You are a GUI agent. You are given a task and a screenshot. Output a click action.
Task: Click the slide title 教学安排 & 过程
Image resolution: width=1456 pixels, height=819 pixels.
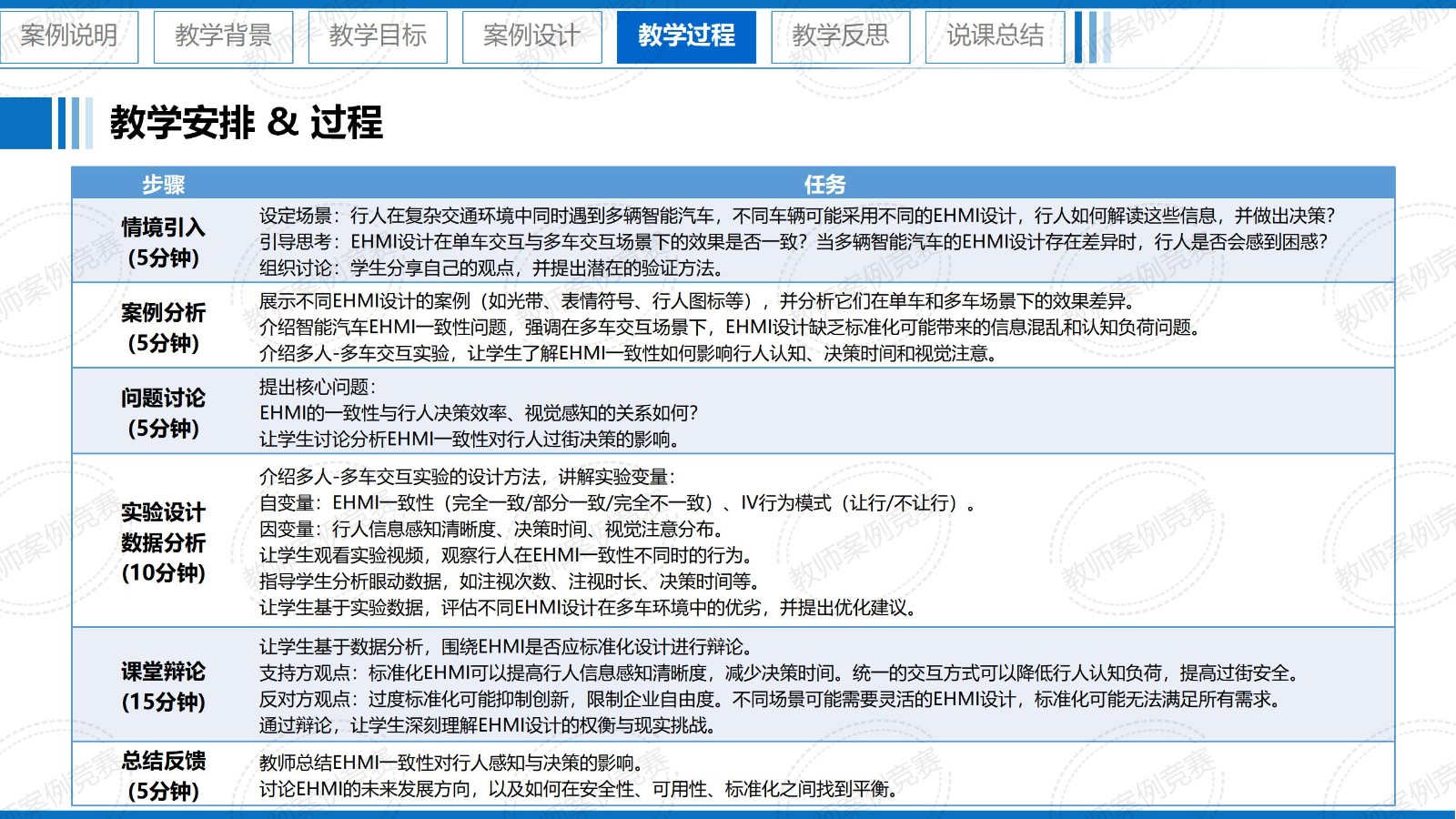click(246, 123)
